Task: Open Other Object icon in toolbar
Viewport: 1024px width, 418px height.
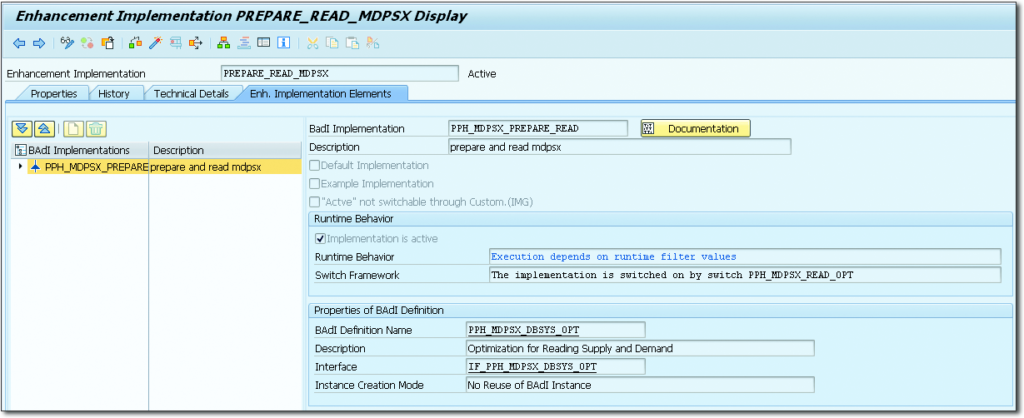Action: (108, 43)
